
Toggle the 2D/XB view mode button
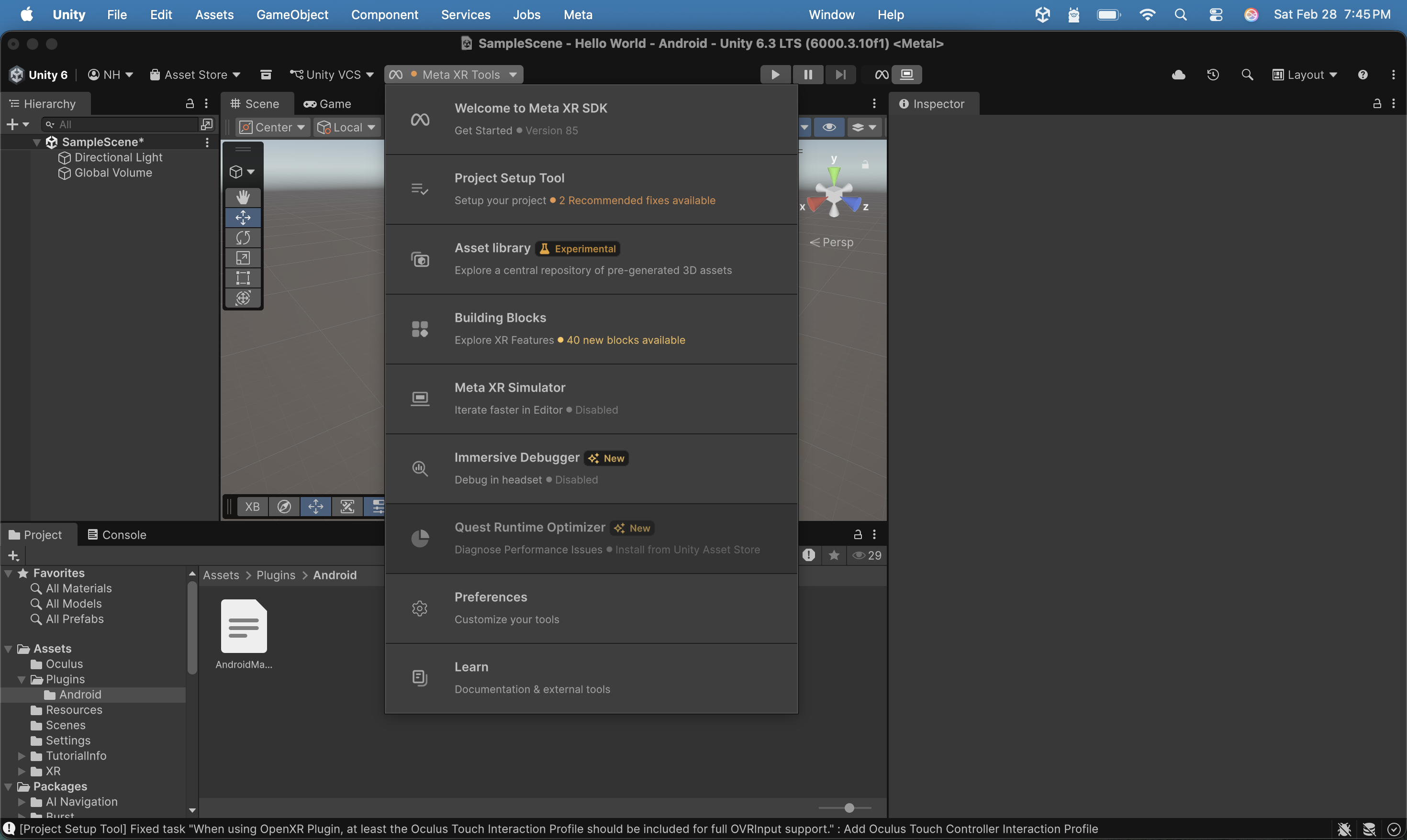[x=252, y=507]
